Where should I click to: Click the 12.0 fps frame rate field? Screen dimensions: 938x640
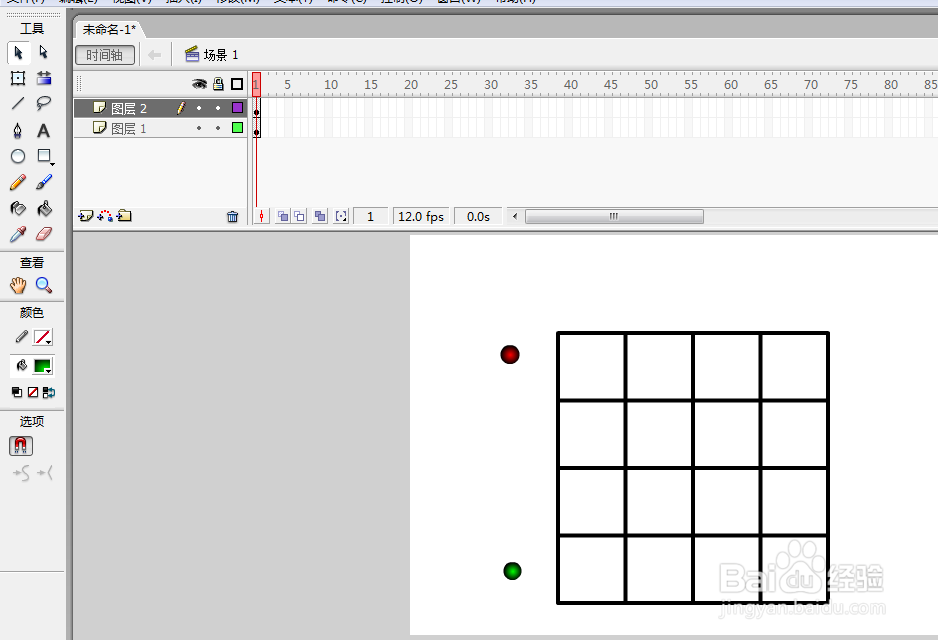point(421,217)
